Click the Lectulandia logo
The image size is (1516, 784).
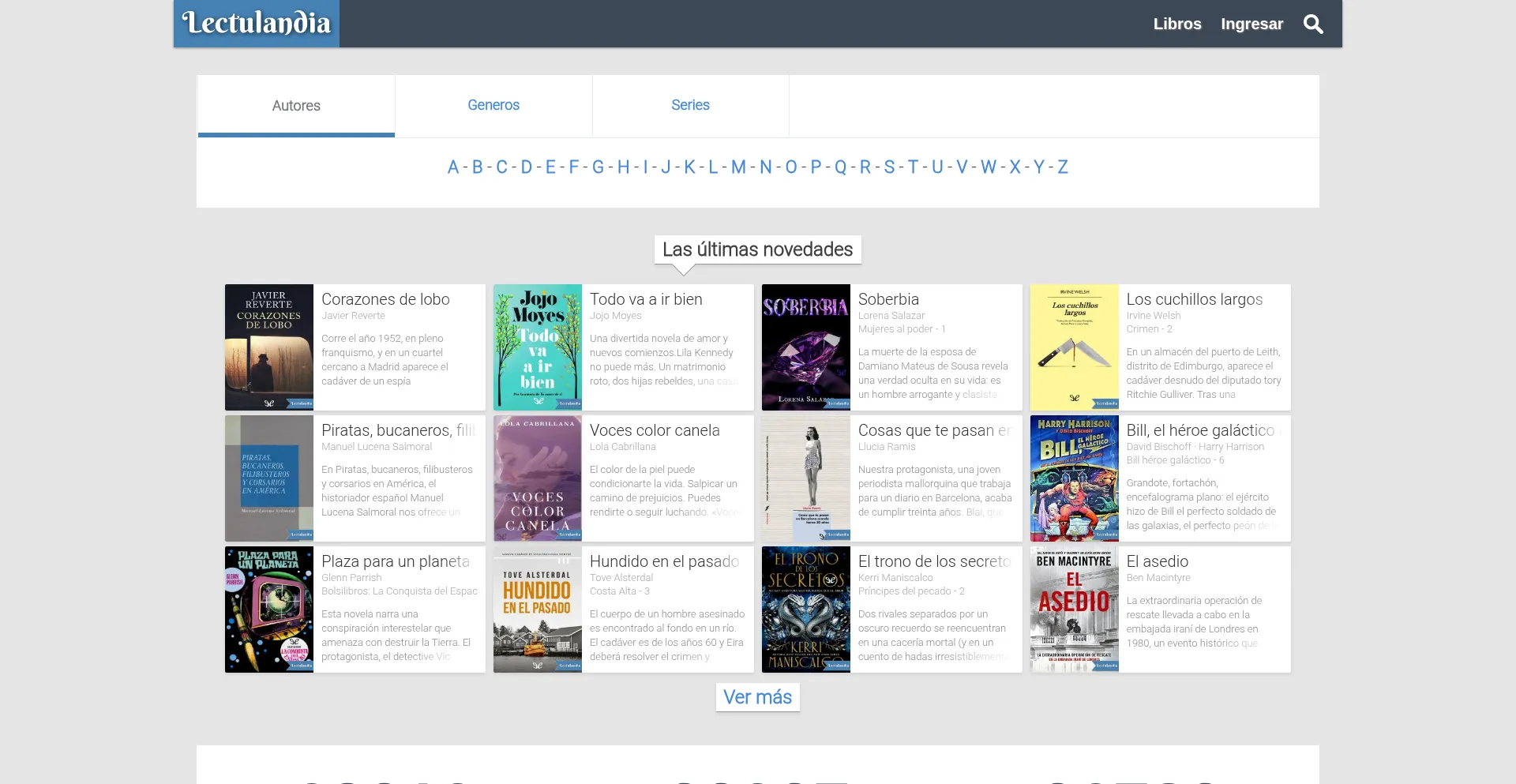[x=256, y=23]
